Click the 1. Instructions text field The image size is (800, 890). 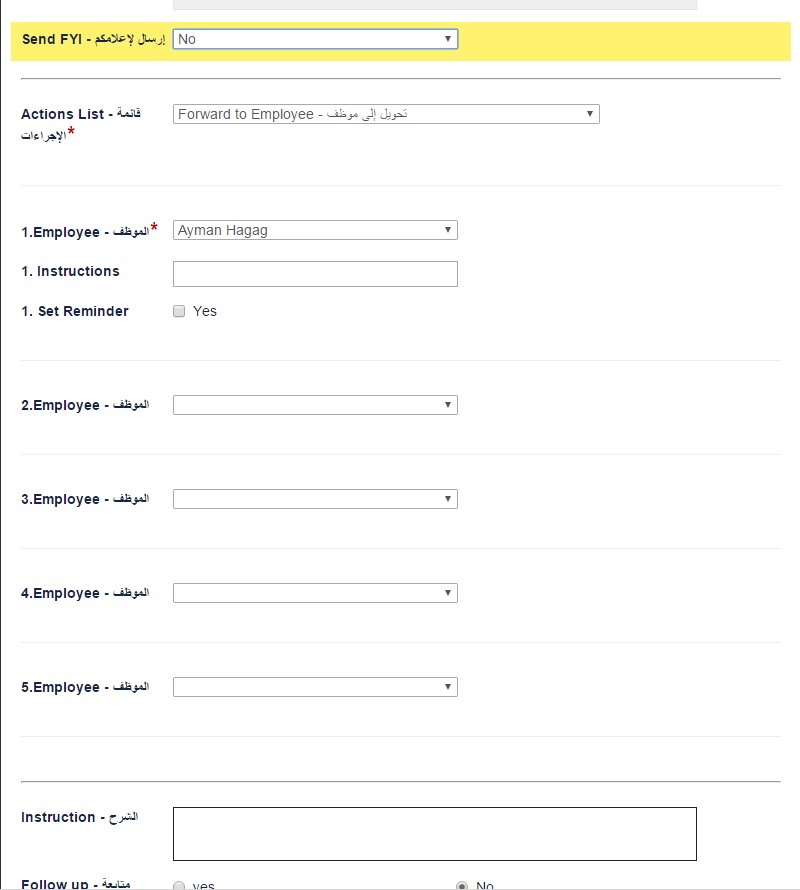[x=315, y=274]
